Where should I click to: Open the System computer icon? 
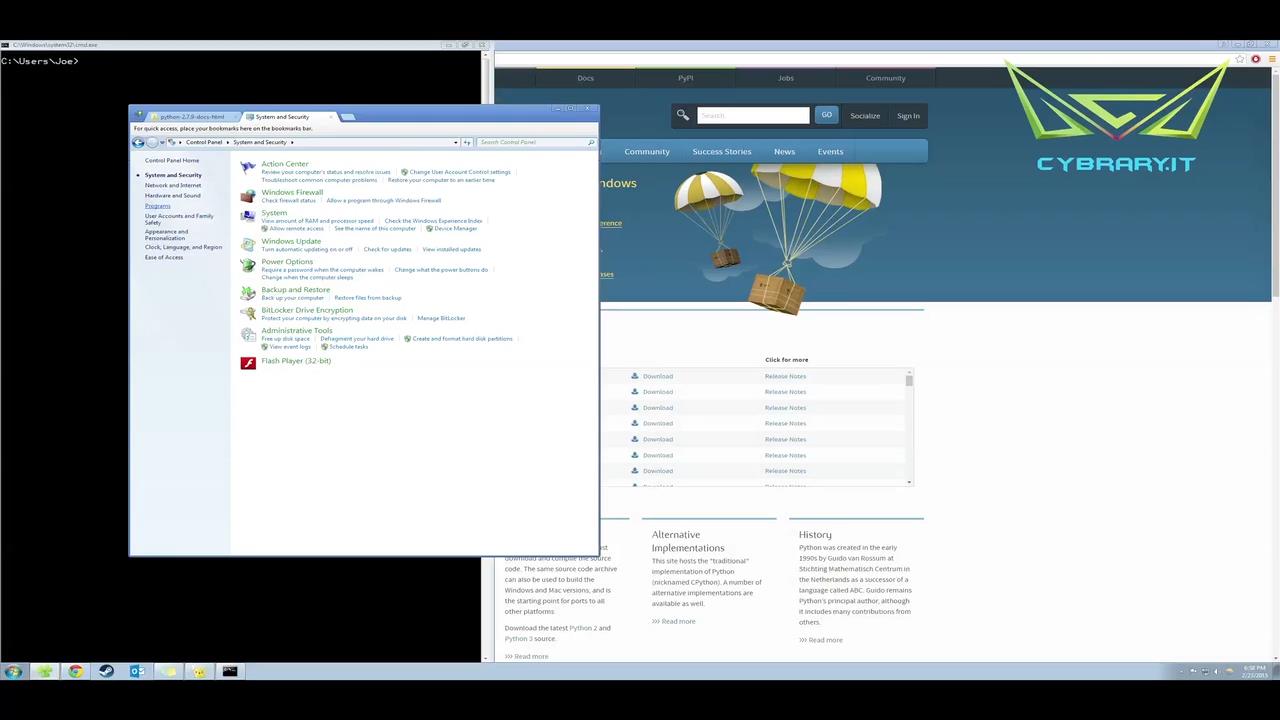click(x=248, y=216)
